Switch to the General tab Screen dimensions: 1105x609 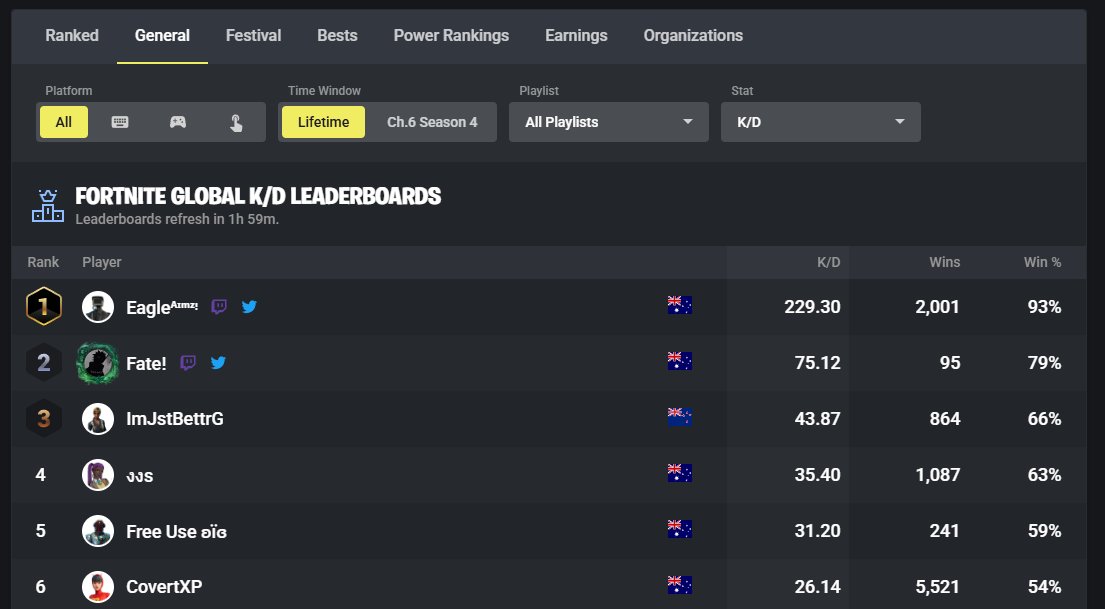[162, 35]
